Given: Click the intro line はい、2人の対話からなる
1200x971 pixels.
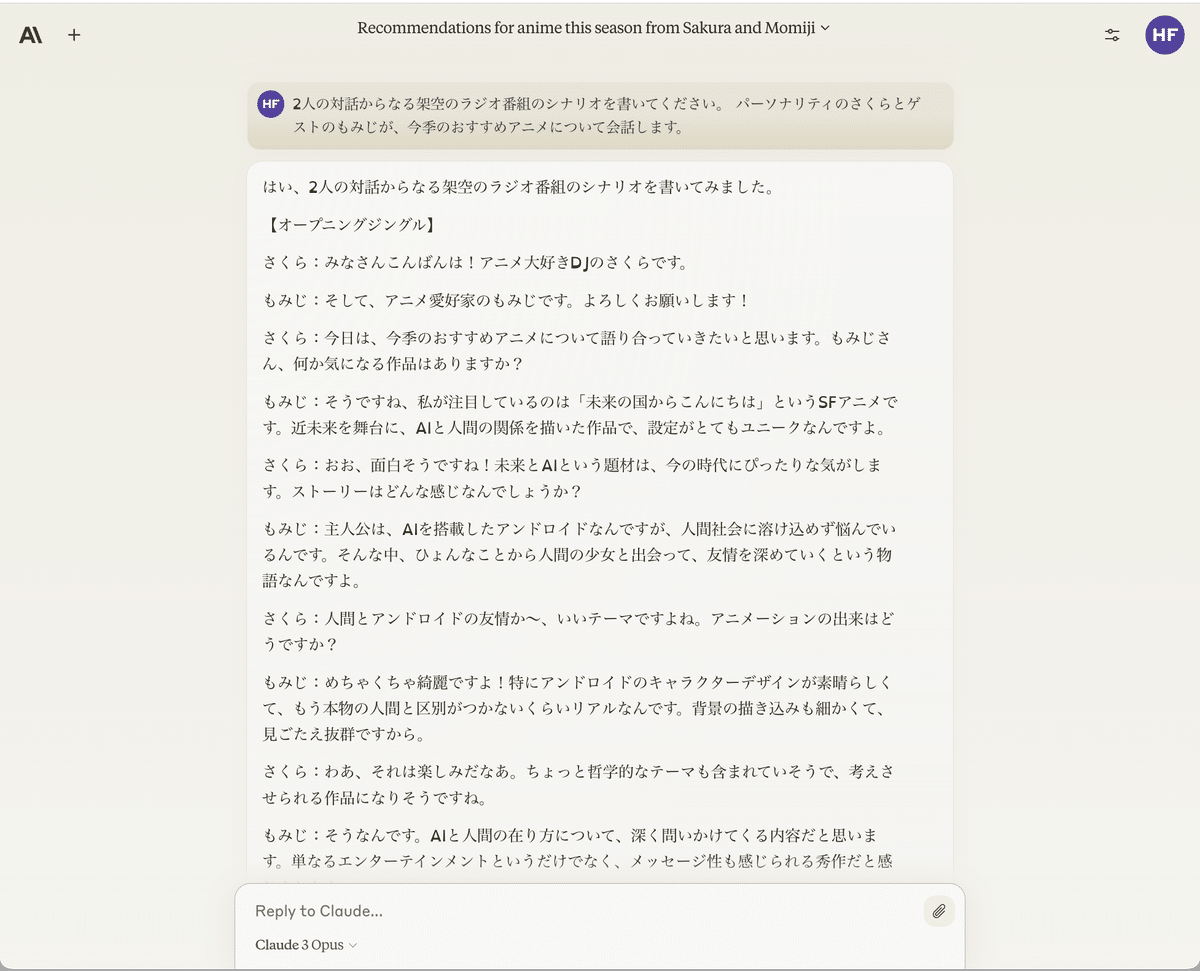Looking at the screenshot, I should pyautogui.click(x=518, y=187).
